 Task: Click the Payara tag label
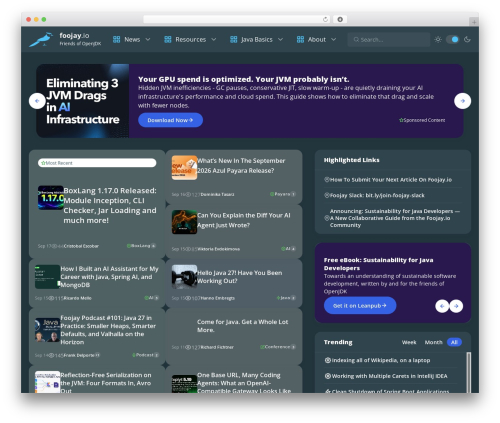point(283,194)
